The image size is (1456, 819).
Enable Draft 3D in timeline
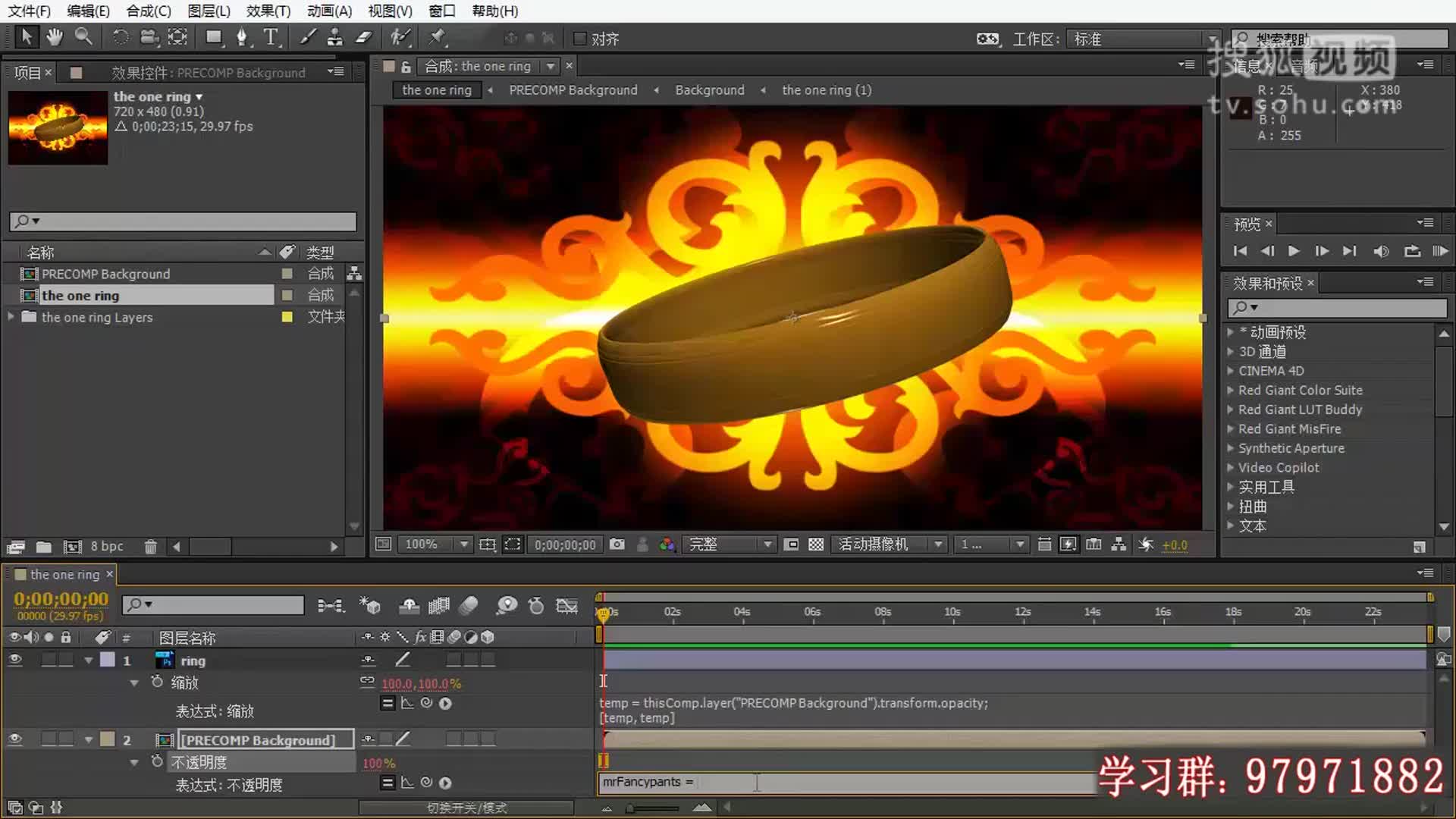pos(370,605)
